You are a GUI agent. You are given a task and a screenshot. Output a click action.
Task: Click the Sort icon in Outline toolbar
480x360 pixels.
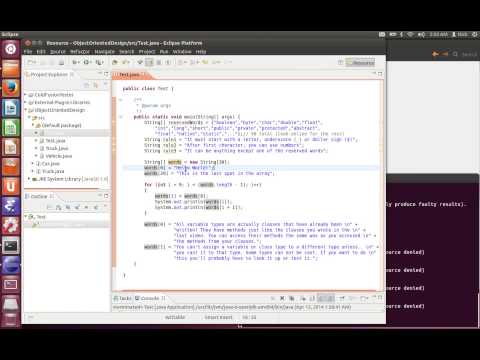[x=59, y=207]
